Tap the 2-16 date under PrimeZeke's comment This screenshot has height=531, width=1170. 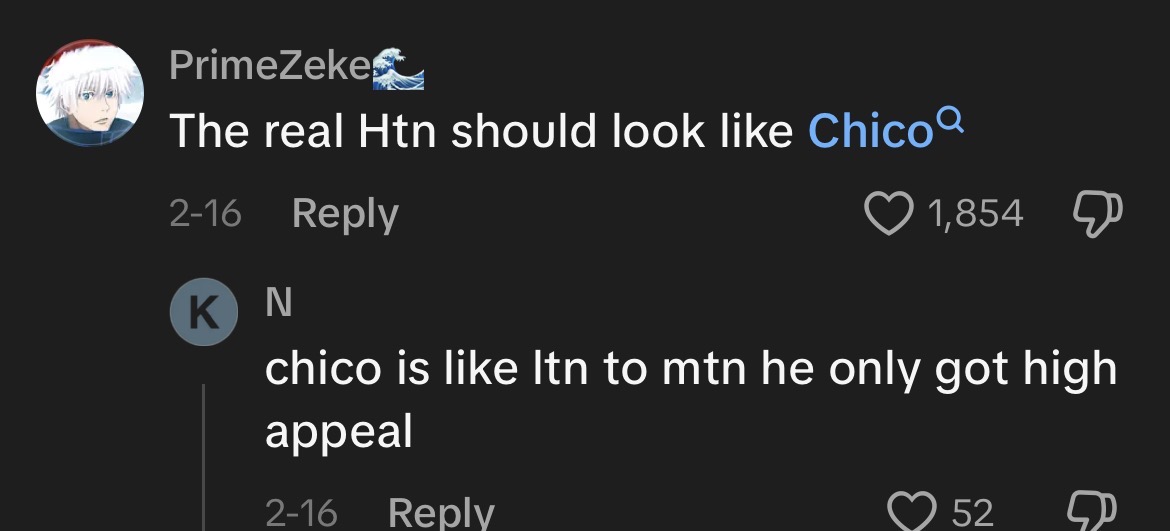click(205, 214)
